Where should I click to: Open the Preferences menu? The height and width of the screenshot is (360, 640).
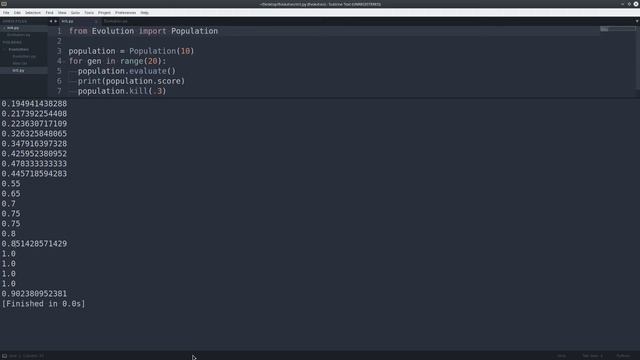pos(126,13)
